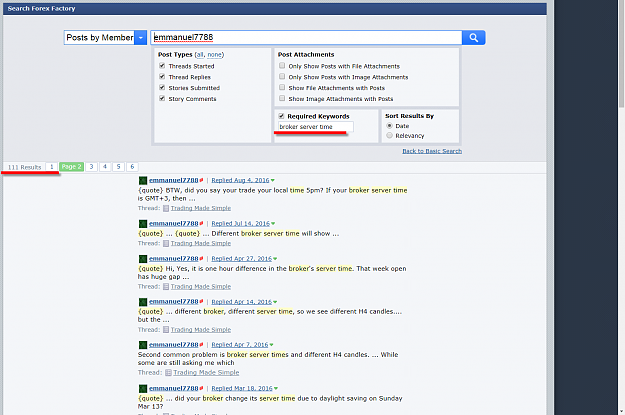Go to results page 4
Screen dimensions: 625x415
105,167
